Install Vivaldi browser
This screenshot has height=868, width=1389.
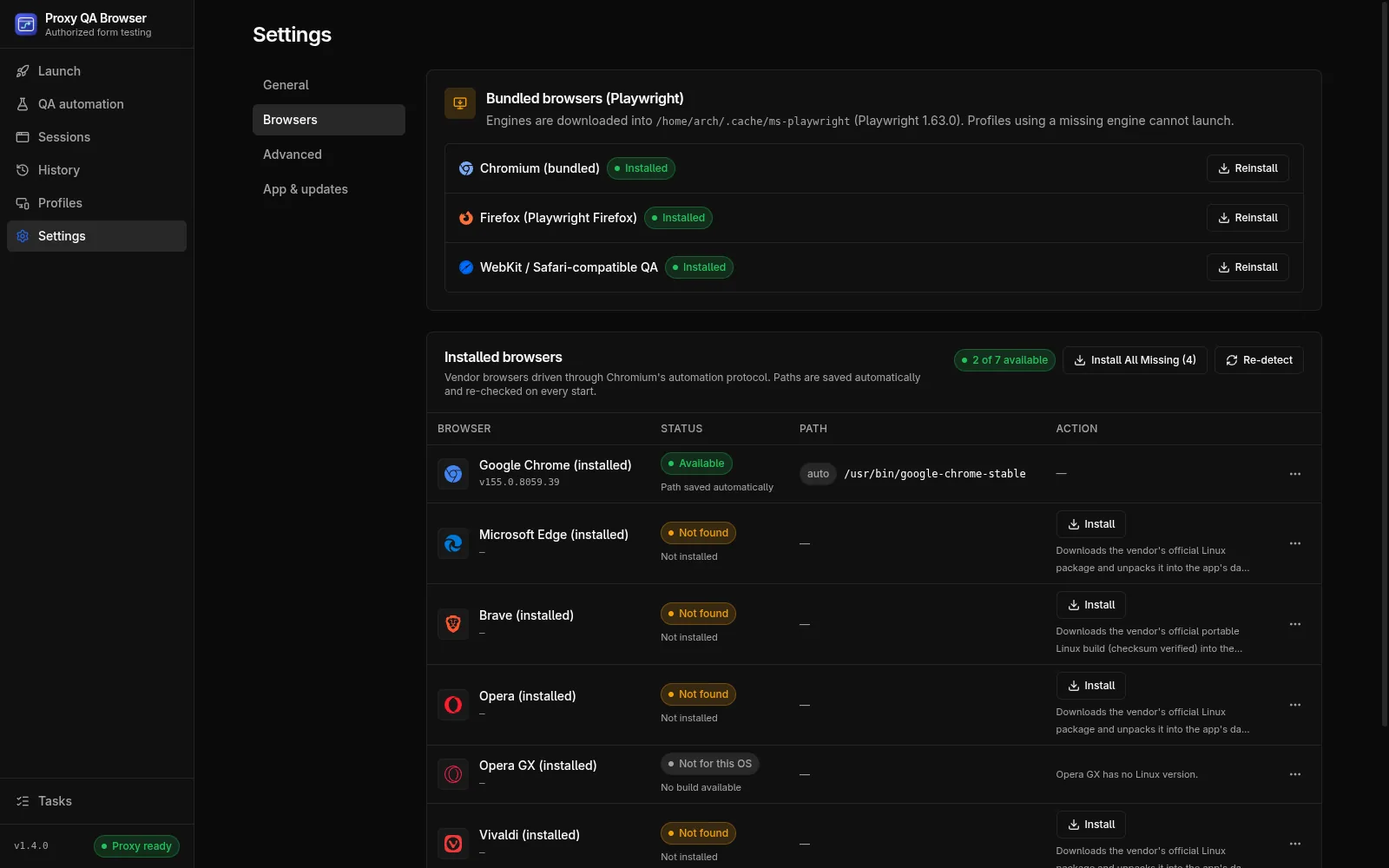[1091, 825]
